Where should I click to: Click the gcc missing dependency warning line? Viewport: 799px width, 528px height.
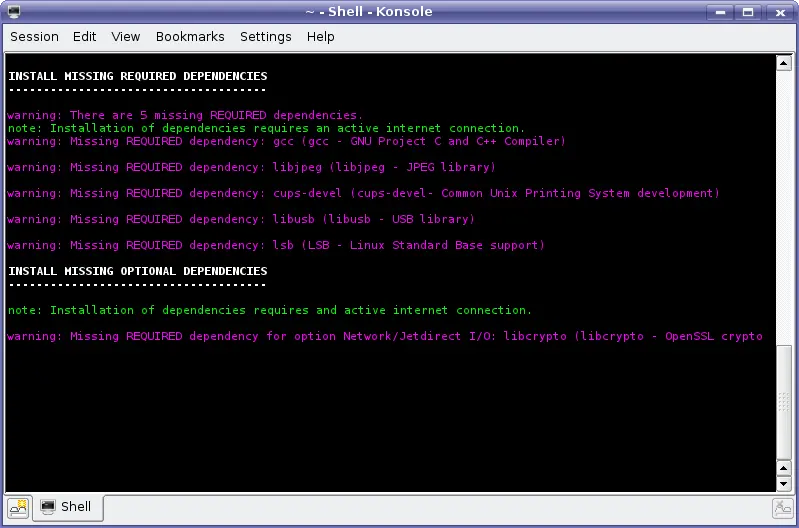286,141
